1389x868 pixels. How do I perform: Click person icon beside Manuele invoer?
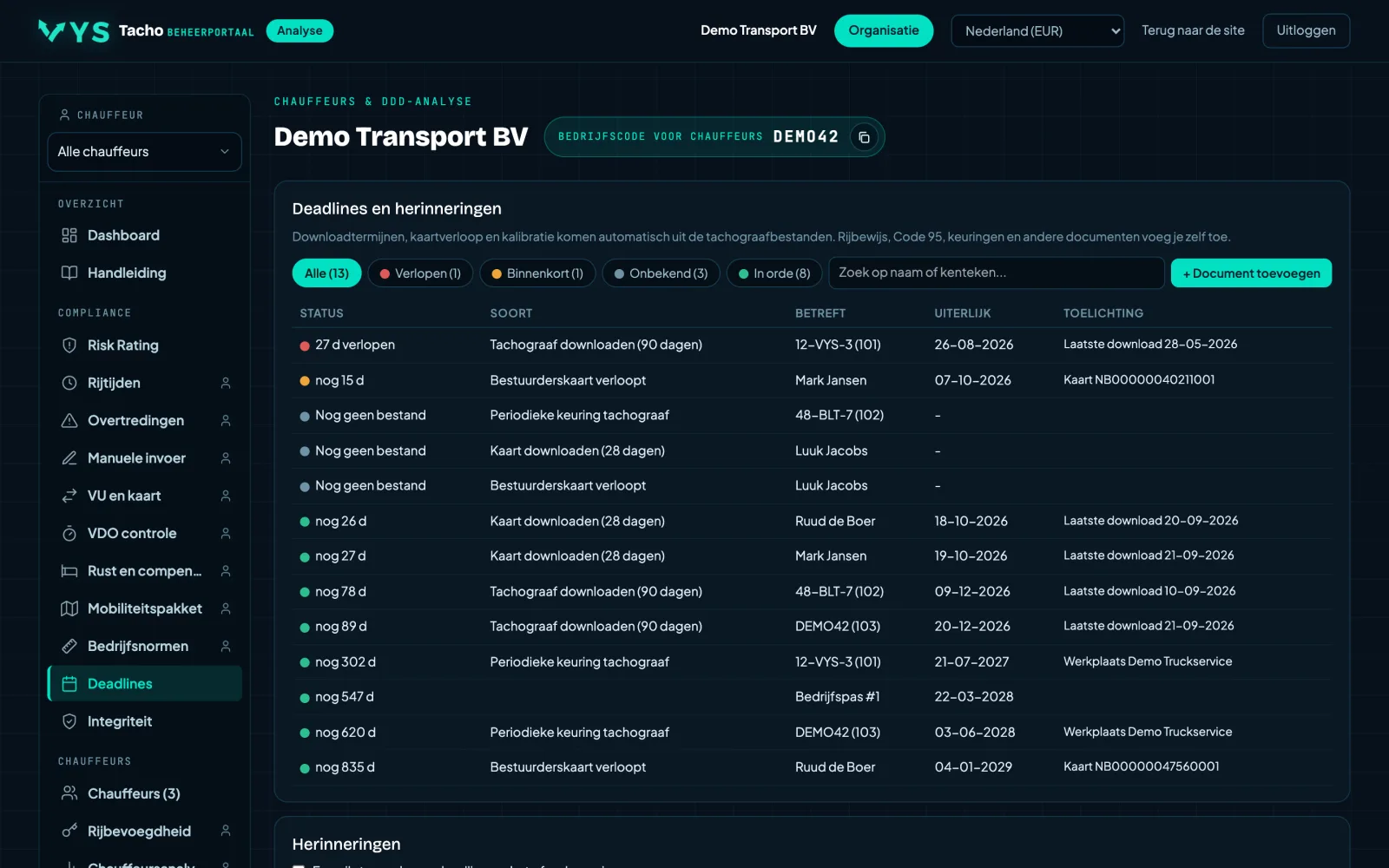[226, 458]
